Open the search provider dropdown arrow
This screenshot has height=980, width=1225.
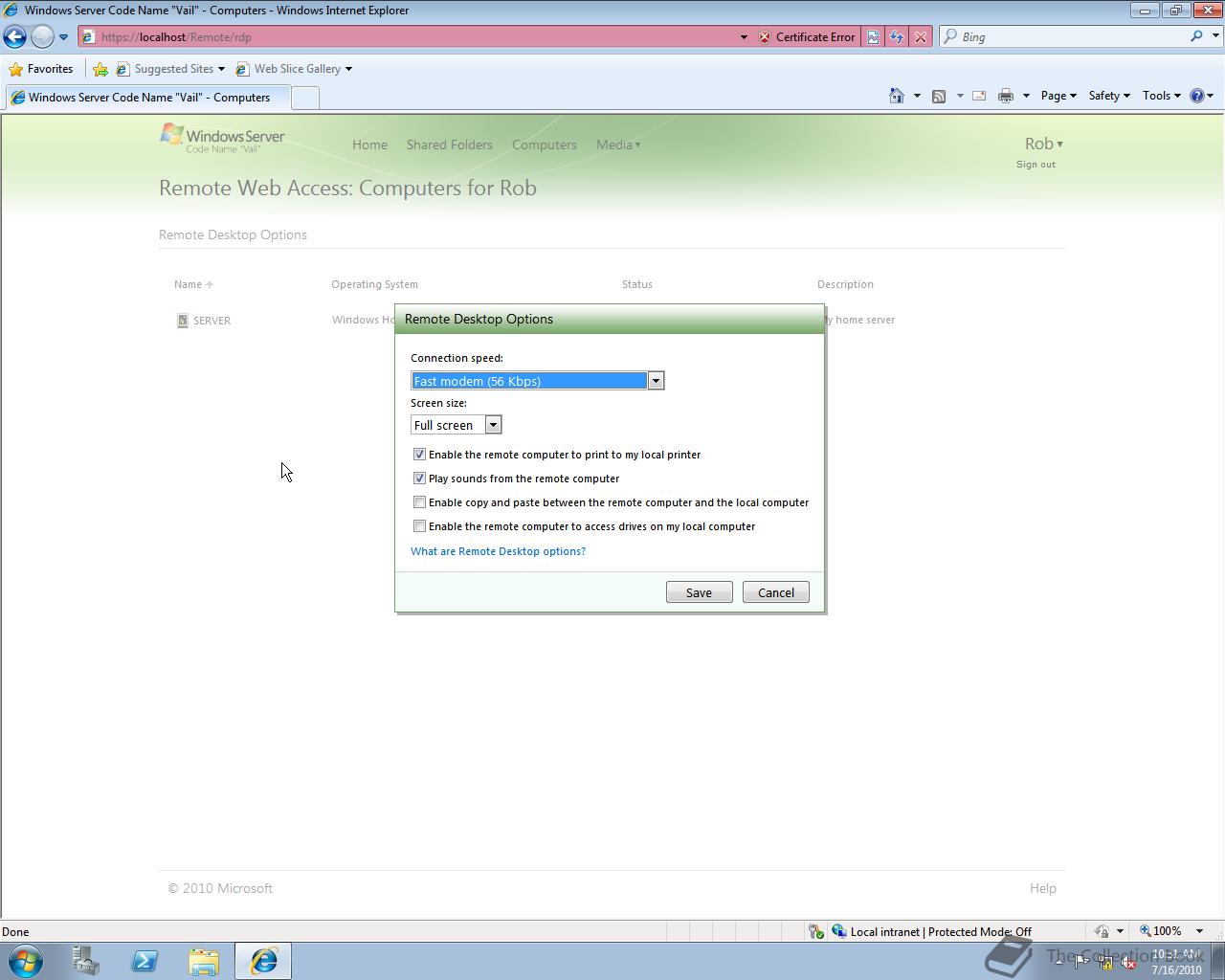pos(1216,36)
